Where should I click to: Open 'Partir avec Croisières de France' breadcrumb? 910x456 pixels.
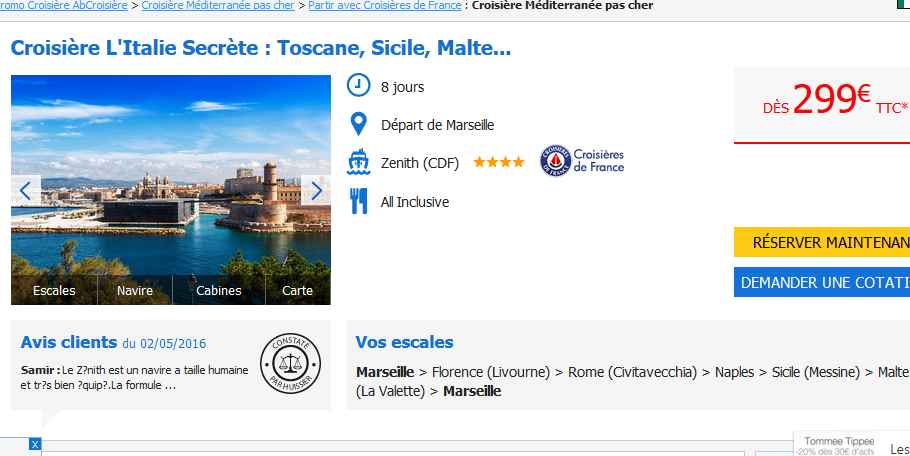(385, 6)
